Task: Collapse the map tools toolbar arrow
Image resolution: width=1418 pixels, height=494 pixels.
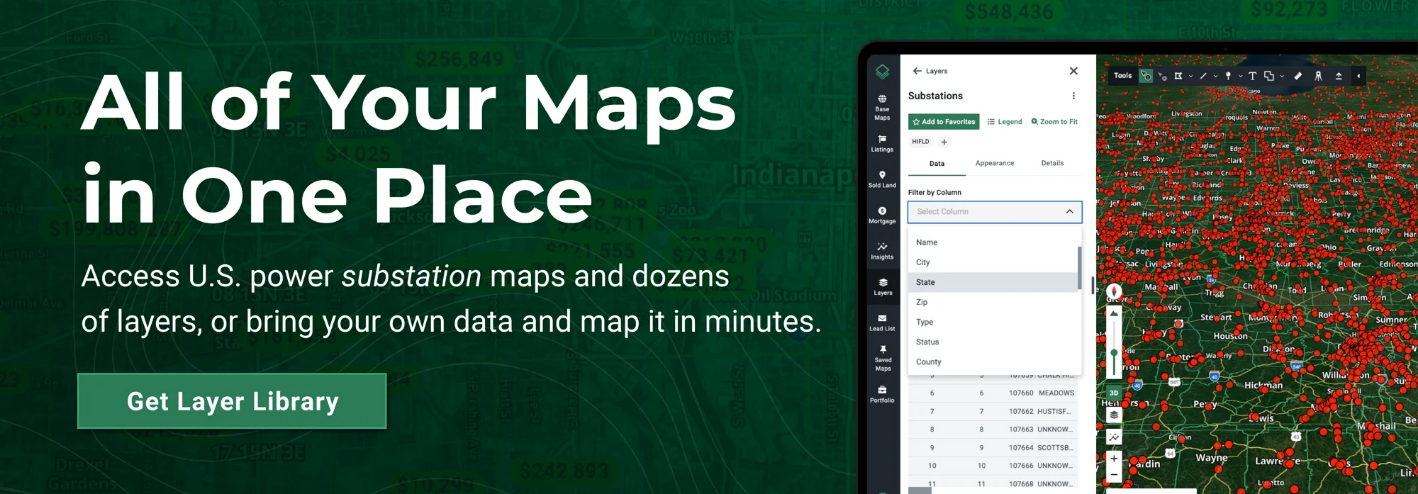Action: 1358,76
